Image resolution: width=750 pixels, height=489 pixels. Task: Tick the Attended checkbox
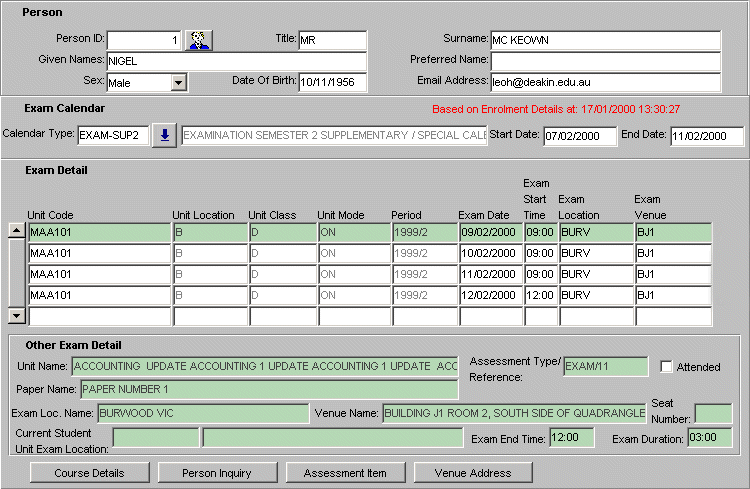point(667,366)
